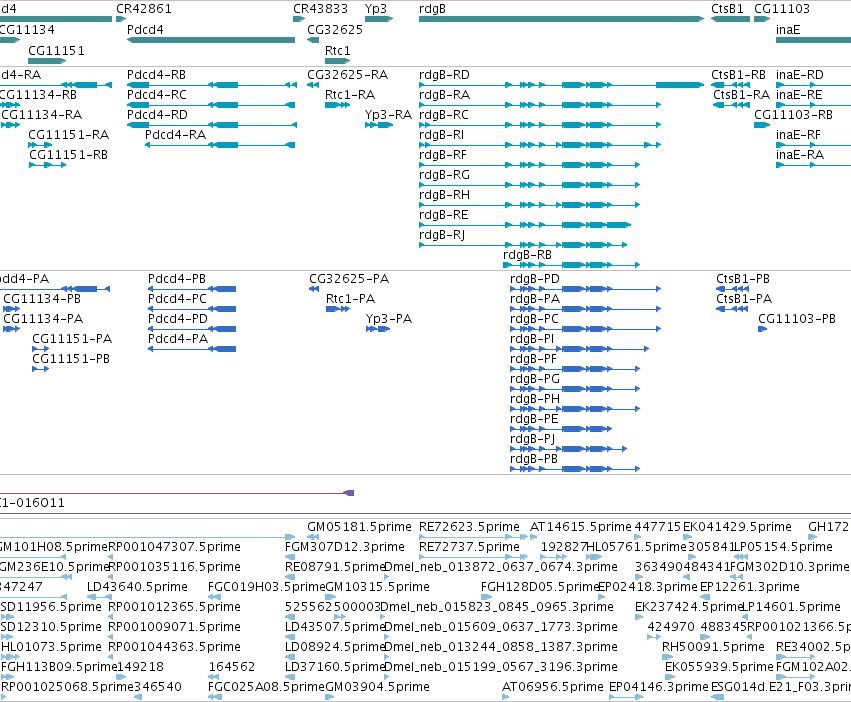Select EST label GM05181.5prime

coord(359,527)
